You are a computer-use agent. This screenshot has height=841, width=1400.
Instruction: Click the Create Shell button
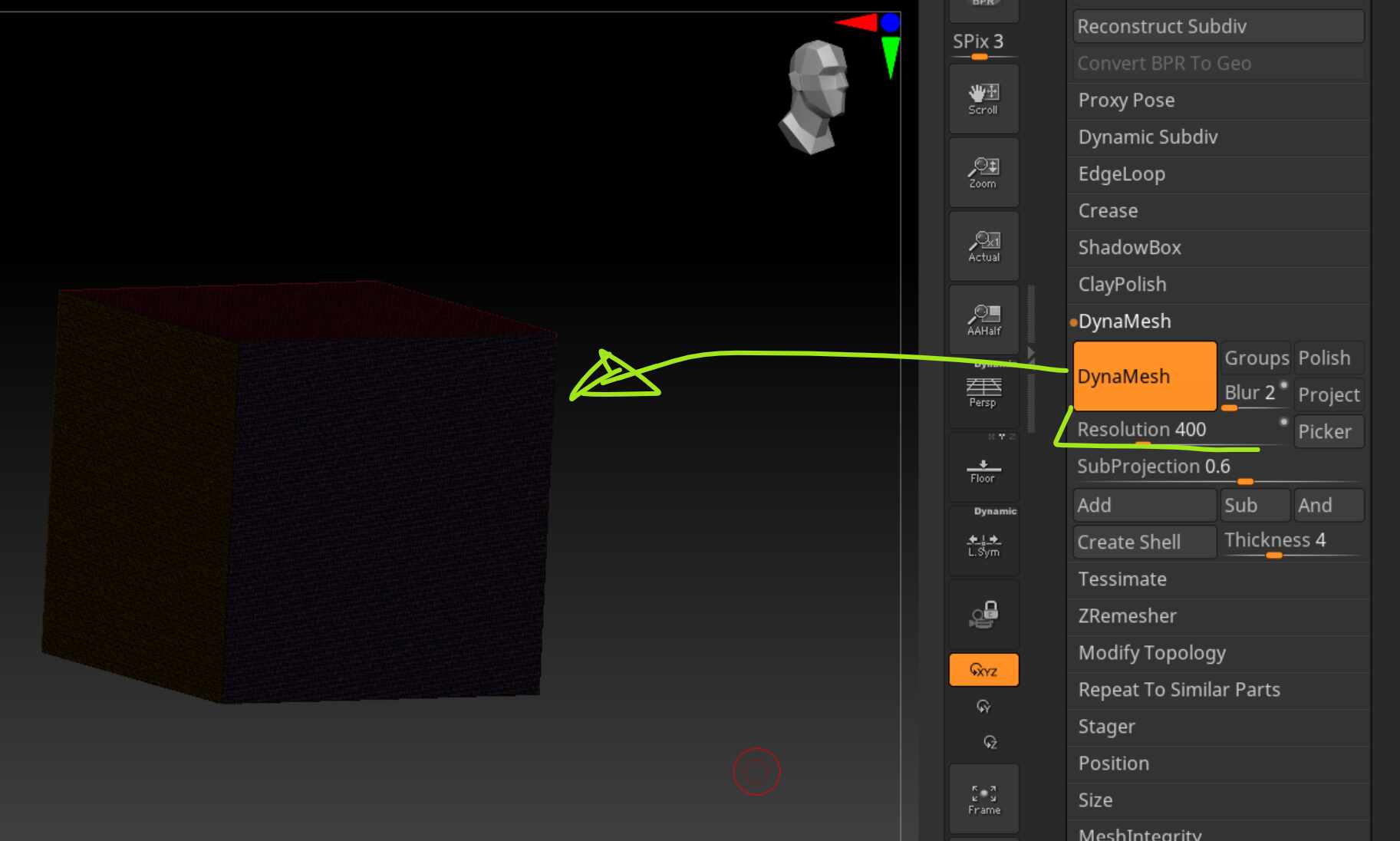1145,542
